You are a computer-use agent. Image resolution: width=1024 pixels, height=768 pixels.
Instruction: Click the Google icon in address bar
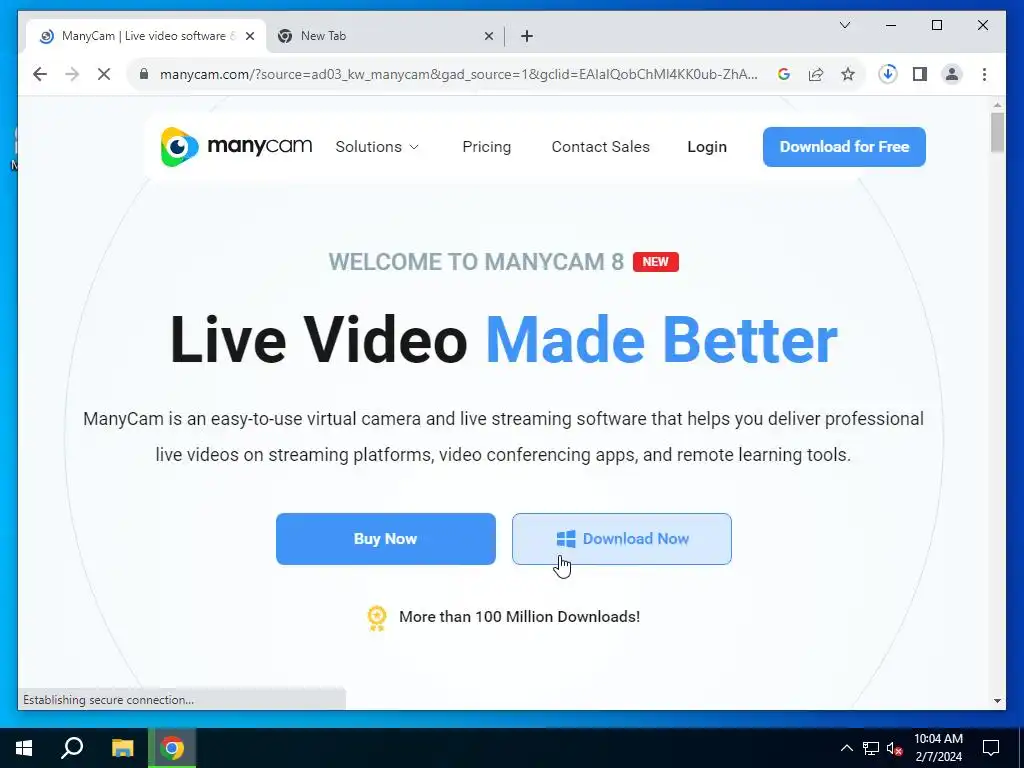point(784,74)
